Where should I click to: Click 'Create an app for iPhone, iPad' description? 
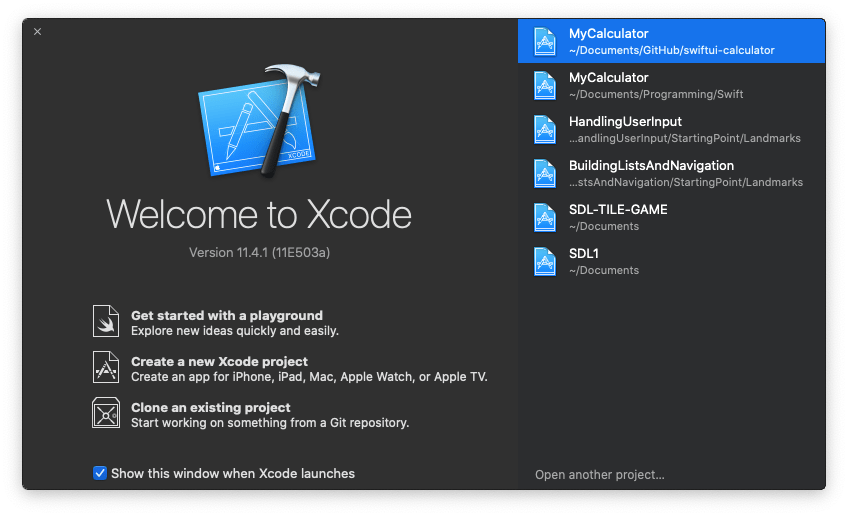[x=309, y=376]
